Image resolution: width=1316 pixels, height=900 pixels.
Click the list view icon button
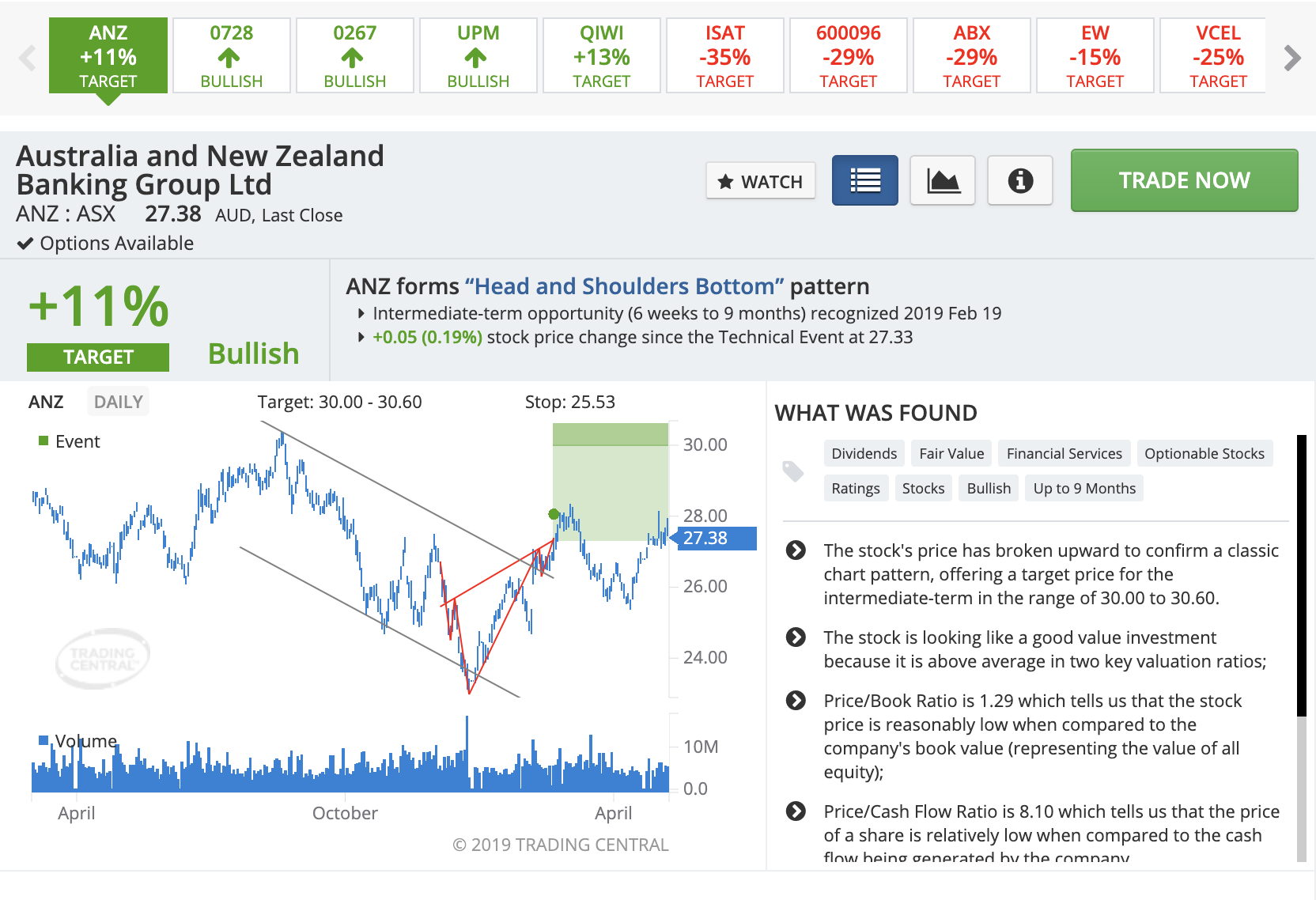click(x=864, y=180)
